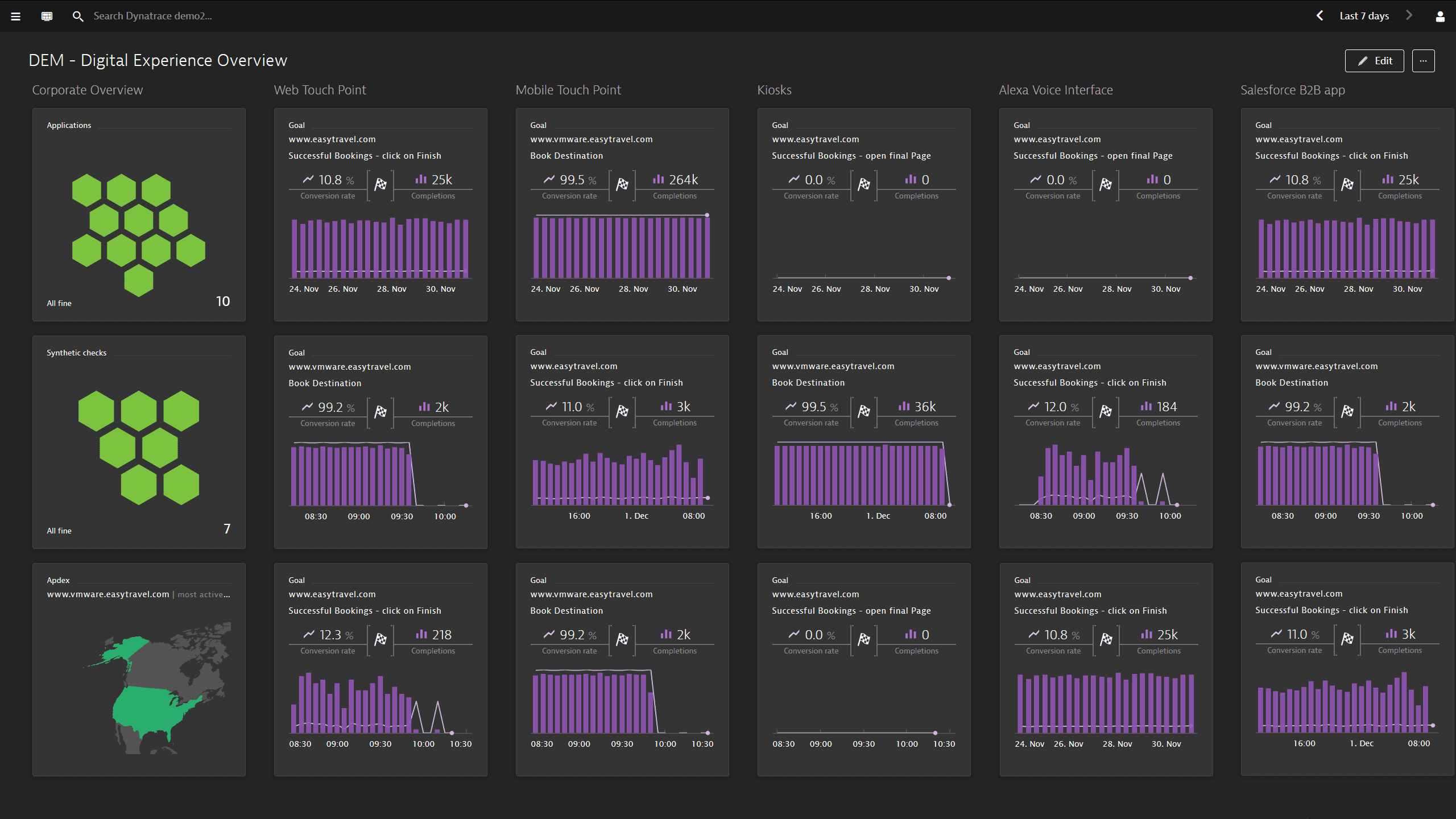The width and height of the screenshot is (1456, 819).
Task: Open the 264k completions bar chart
Action: pyautogui.click(x=622, y=247)
